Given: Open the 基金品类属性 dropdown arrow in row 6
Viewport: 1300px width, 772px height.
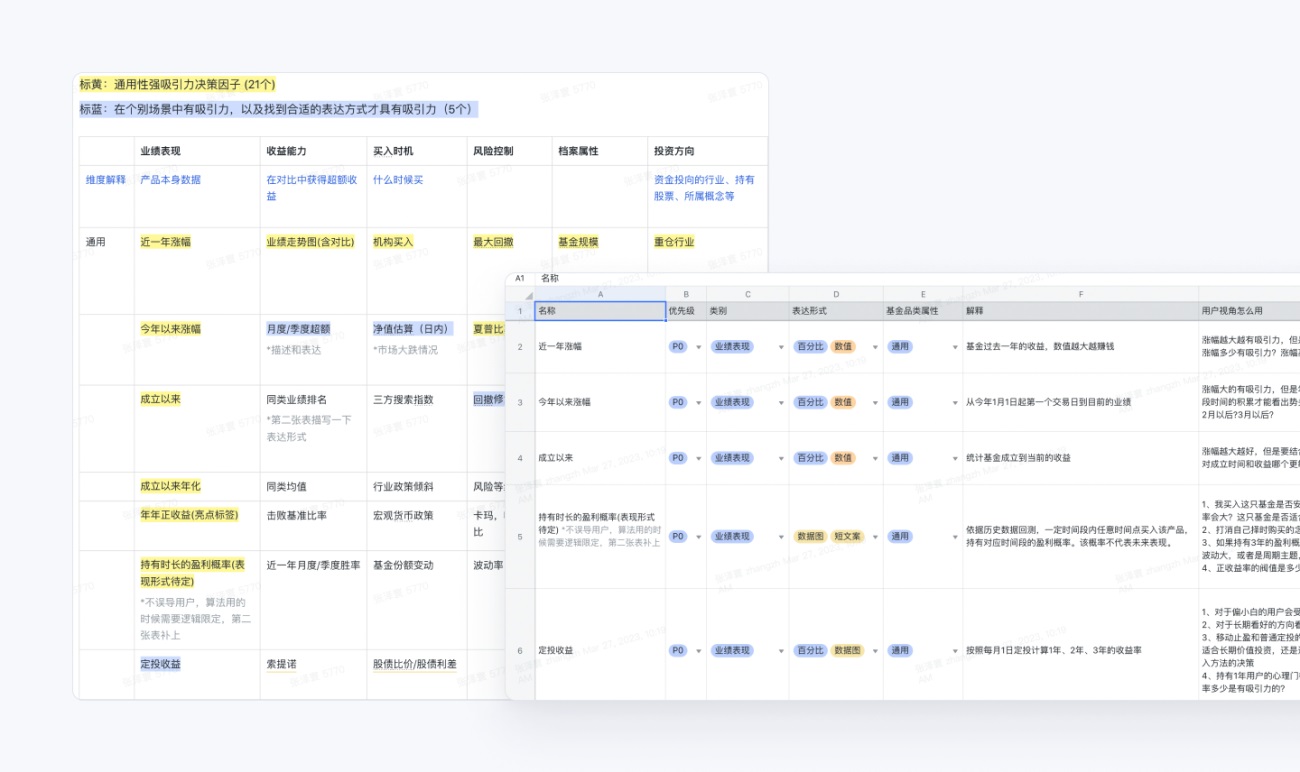Looking at the screenshot, I should tap(955, 651).
